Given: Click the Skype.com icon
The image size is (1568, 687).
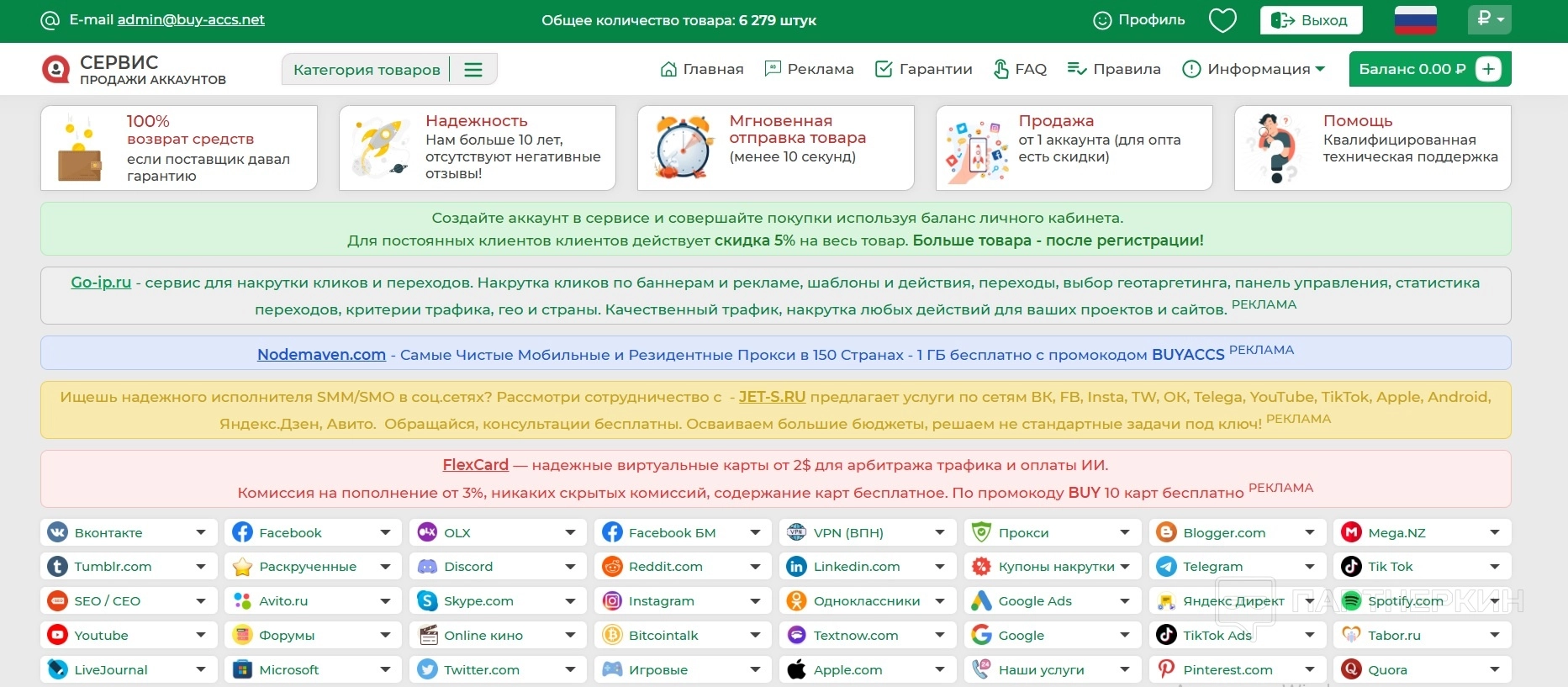Looking at the screenshot, I should 427,601.
